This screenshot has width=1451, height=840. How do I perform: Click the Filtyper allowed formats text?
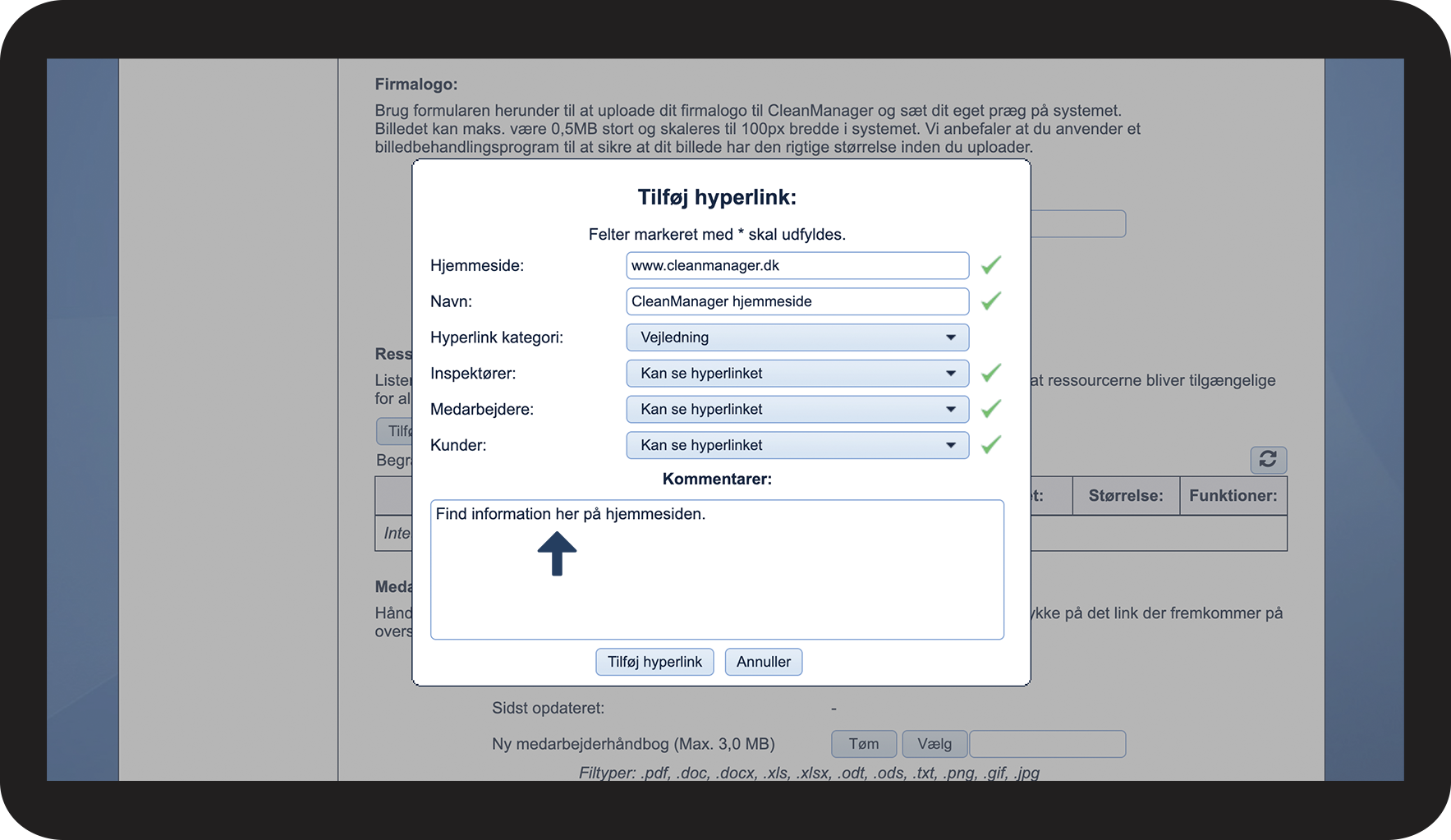[x=809, y=773]
